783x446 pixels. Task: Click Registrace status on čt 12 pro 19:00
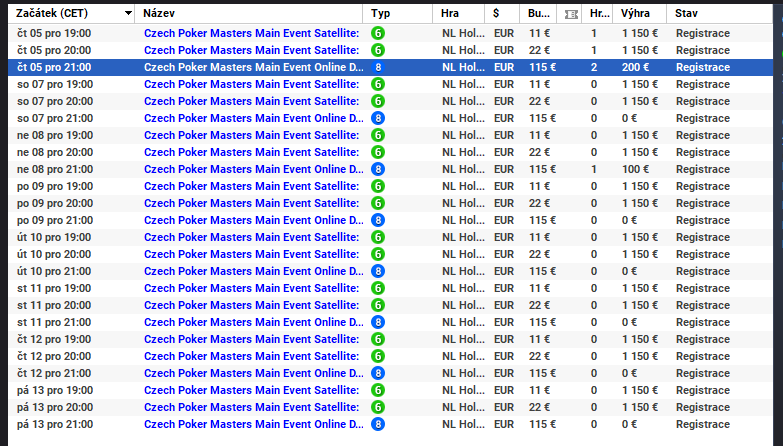[x=703, y=339]
